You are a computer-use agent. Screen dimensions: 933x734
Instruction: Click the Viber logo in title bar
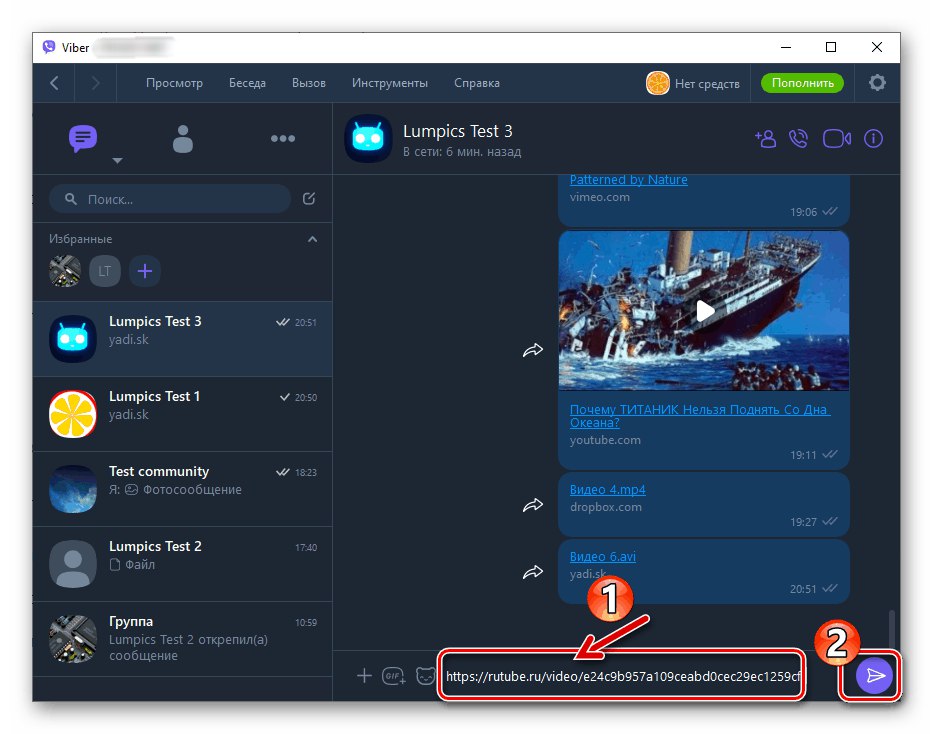(49, 48)
